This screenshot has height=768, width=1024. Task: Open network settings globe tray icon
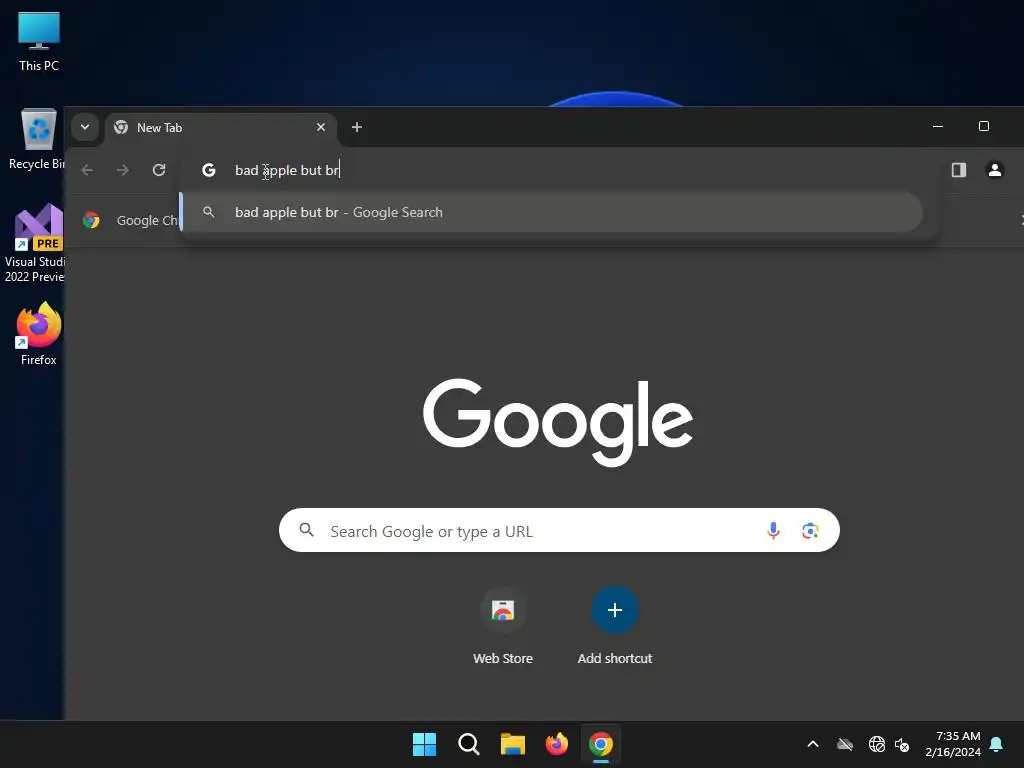pos(876,744)
